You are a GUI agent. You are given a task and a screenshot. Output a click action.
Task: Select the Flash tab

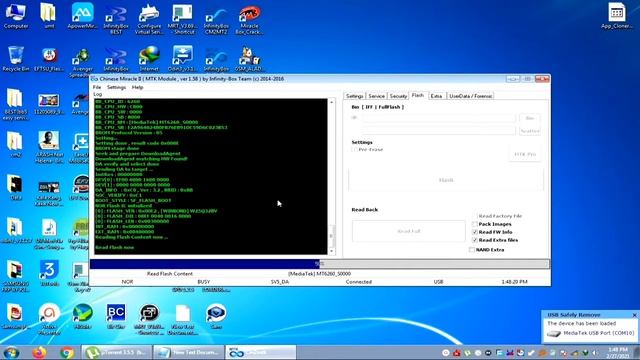[418, 95]
